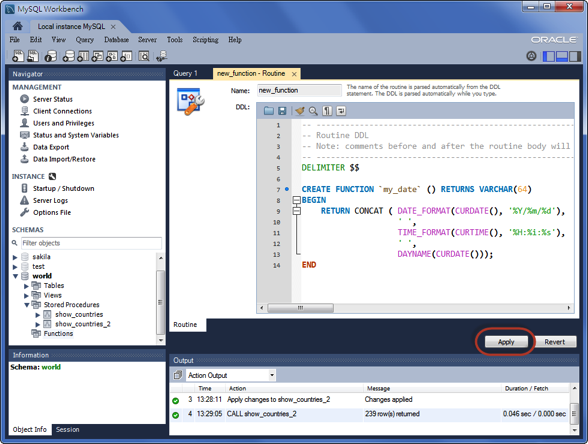Toggle invisible characters display in DDL toolbar

[327, 111]
